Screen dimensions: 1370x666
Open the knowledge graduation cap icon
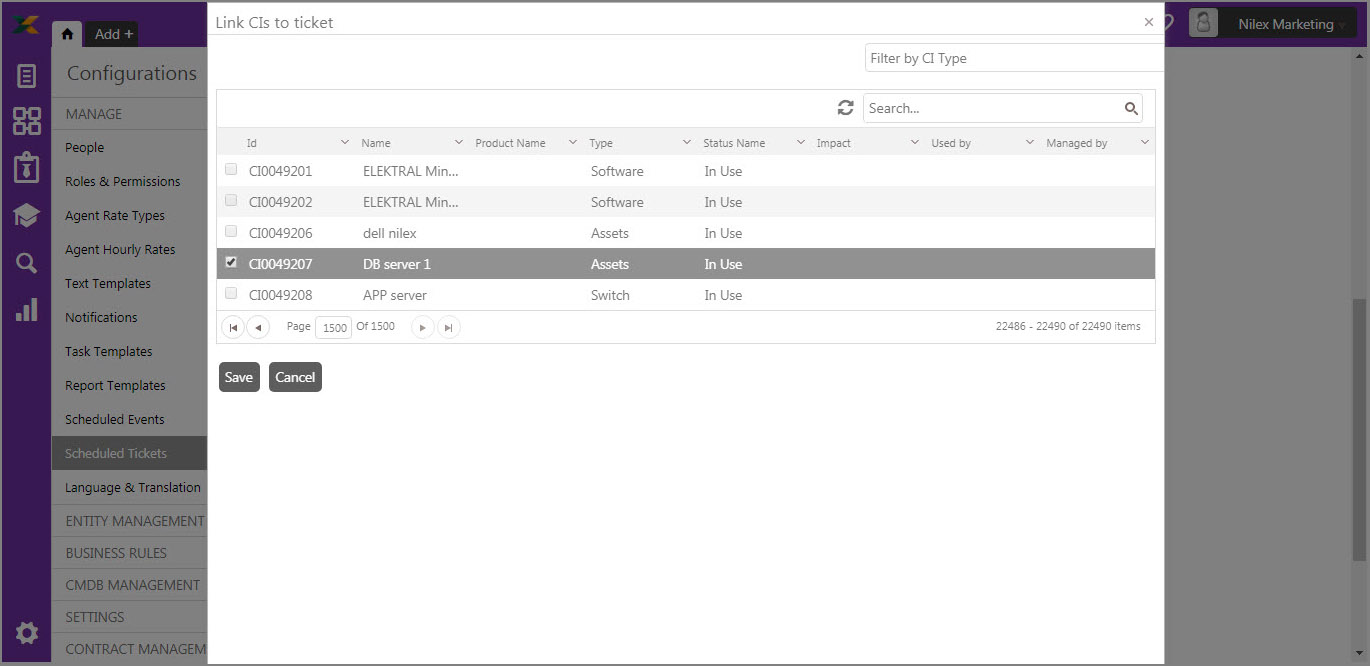tap(27, 216)
